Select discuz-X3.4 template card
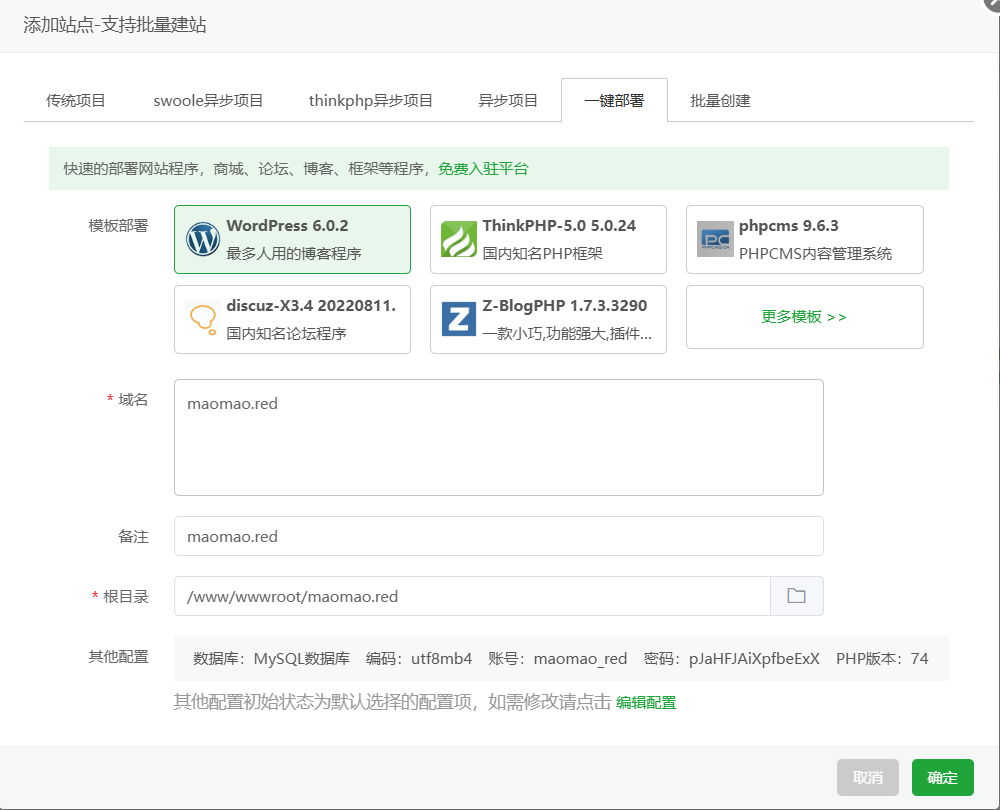The height and width of the screenshot is (810, 1000). tap(292, 320)
